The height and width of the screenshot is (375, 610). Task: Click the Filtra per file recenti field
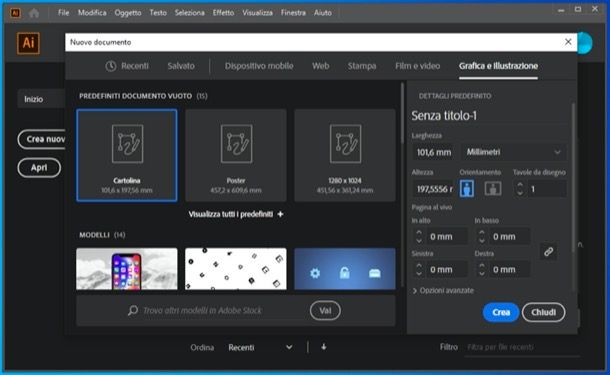pos(523,347)
